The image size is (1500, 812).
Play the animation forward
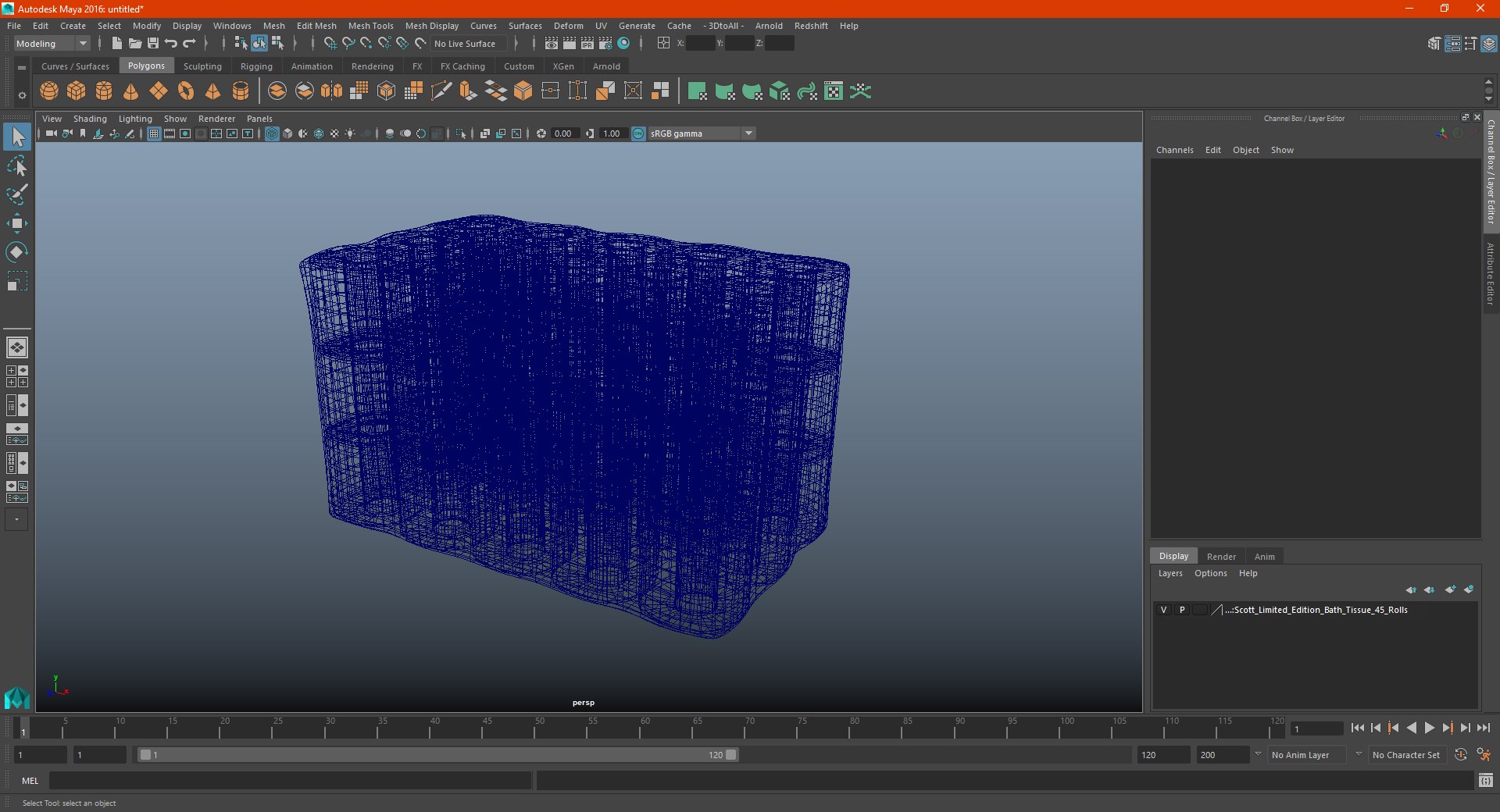[1429, 728]
